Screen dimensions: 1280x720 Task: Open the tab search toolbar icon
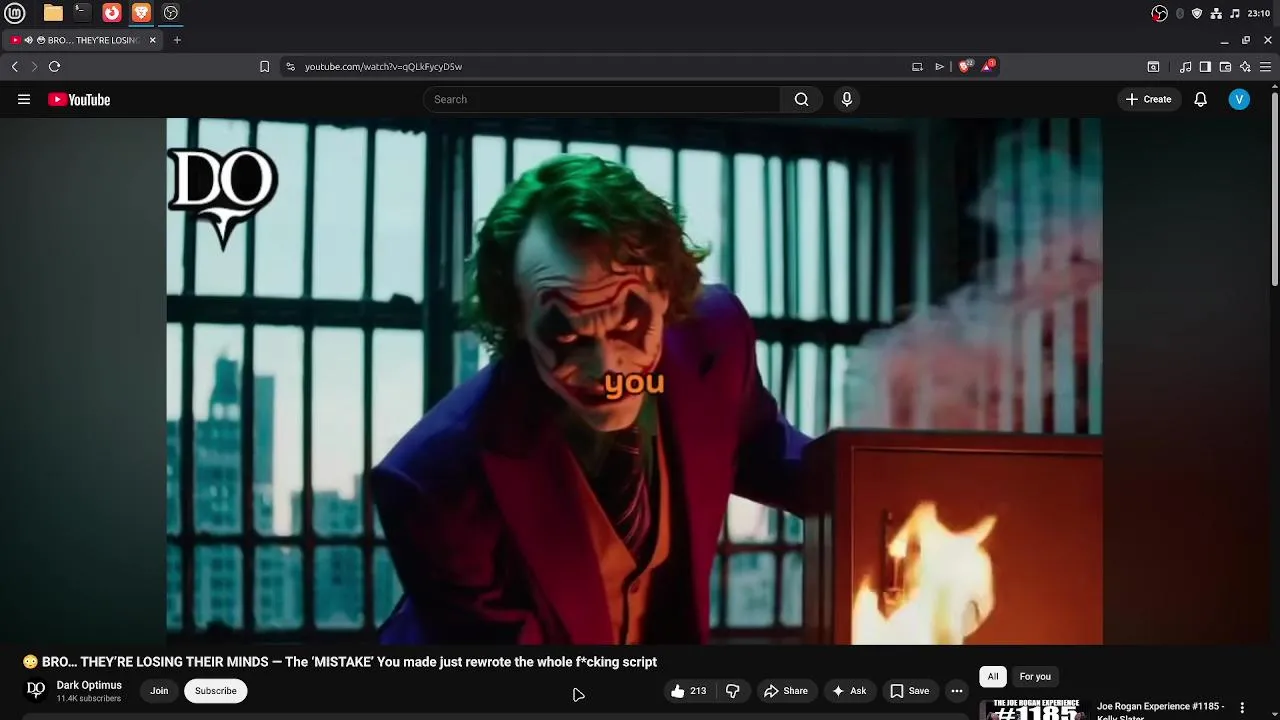pyautogui.click(x=1153, y=67)
